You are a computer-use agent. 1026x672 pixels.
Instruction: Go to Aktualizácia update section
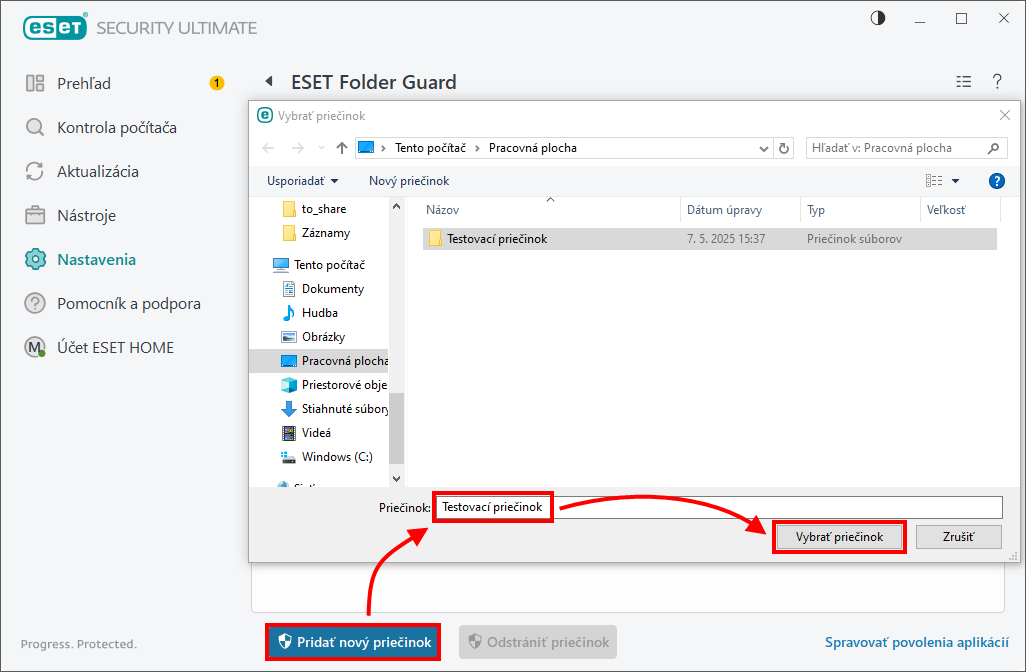[82, 171]
